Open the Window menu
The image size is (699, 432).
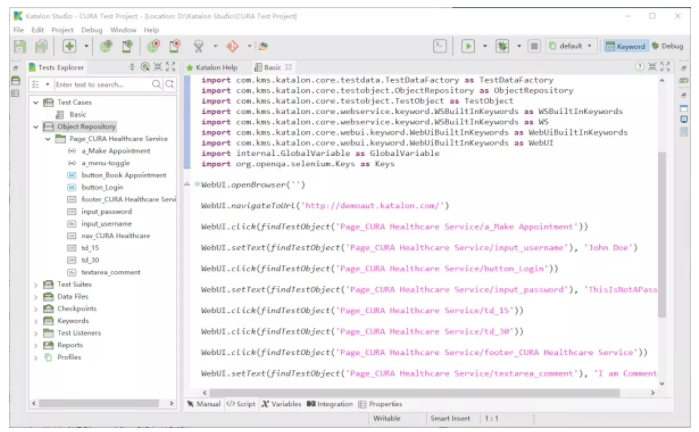123,30
